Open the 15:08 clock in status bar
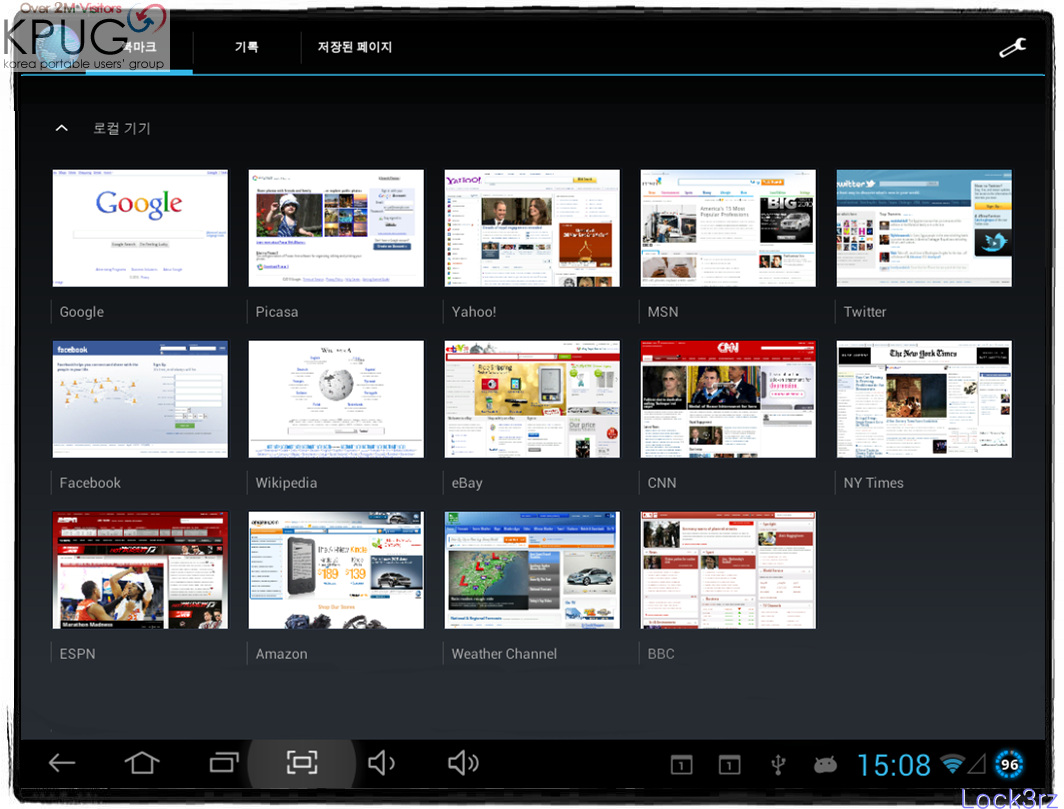 coord(894,766)
